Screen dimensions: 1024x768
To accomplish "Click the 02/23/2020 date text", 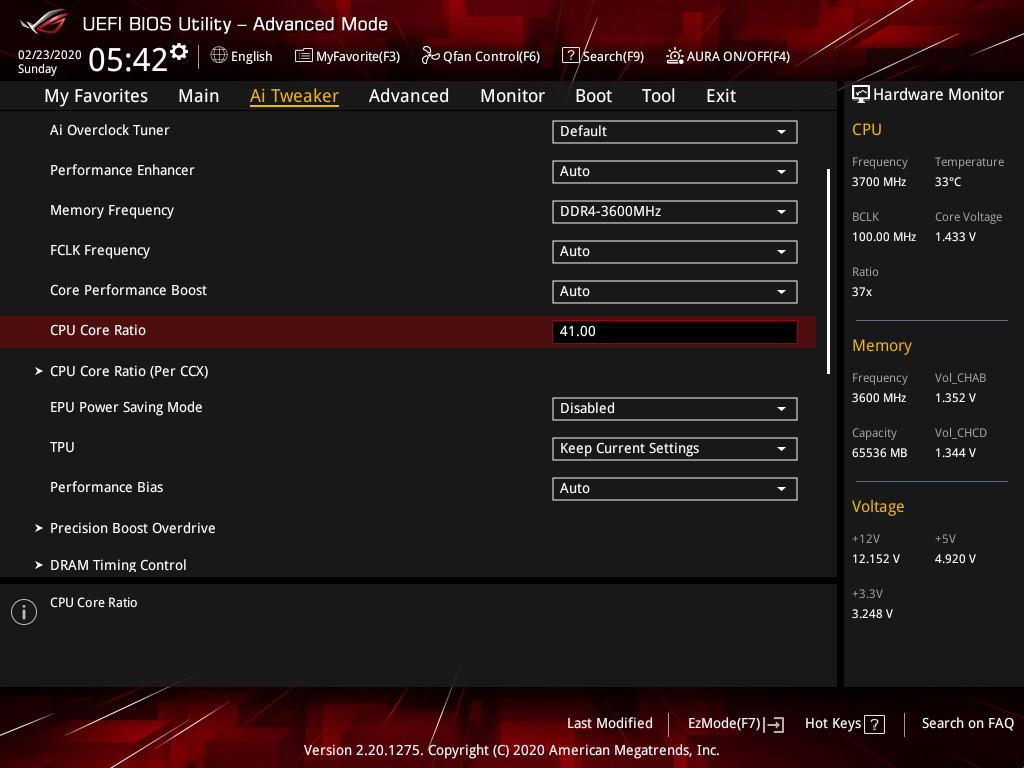I will [x=50, y=55].
